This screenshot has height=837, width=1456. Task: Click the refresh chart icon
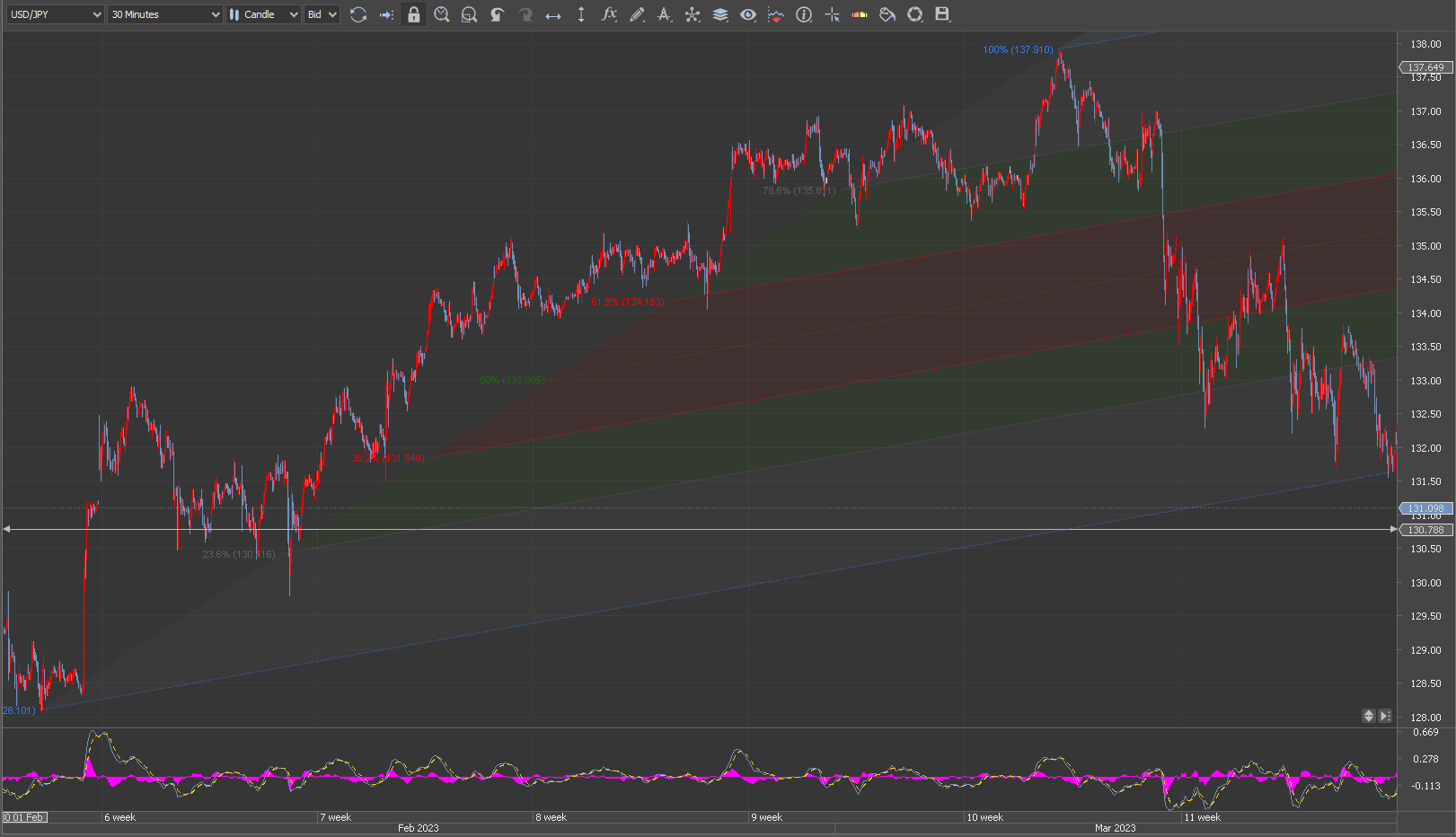point(358,14)
